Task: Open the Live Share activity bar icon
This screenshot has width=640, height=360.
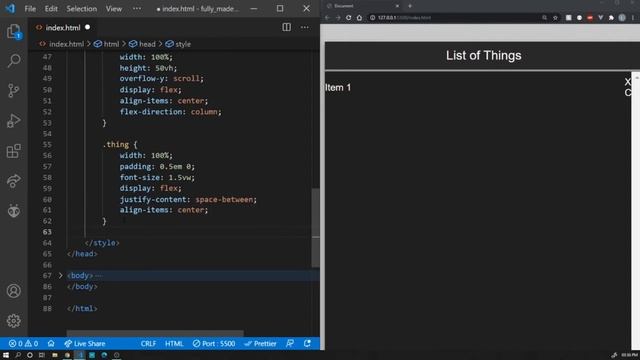Action: (x=13, y=181)
